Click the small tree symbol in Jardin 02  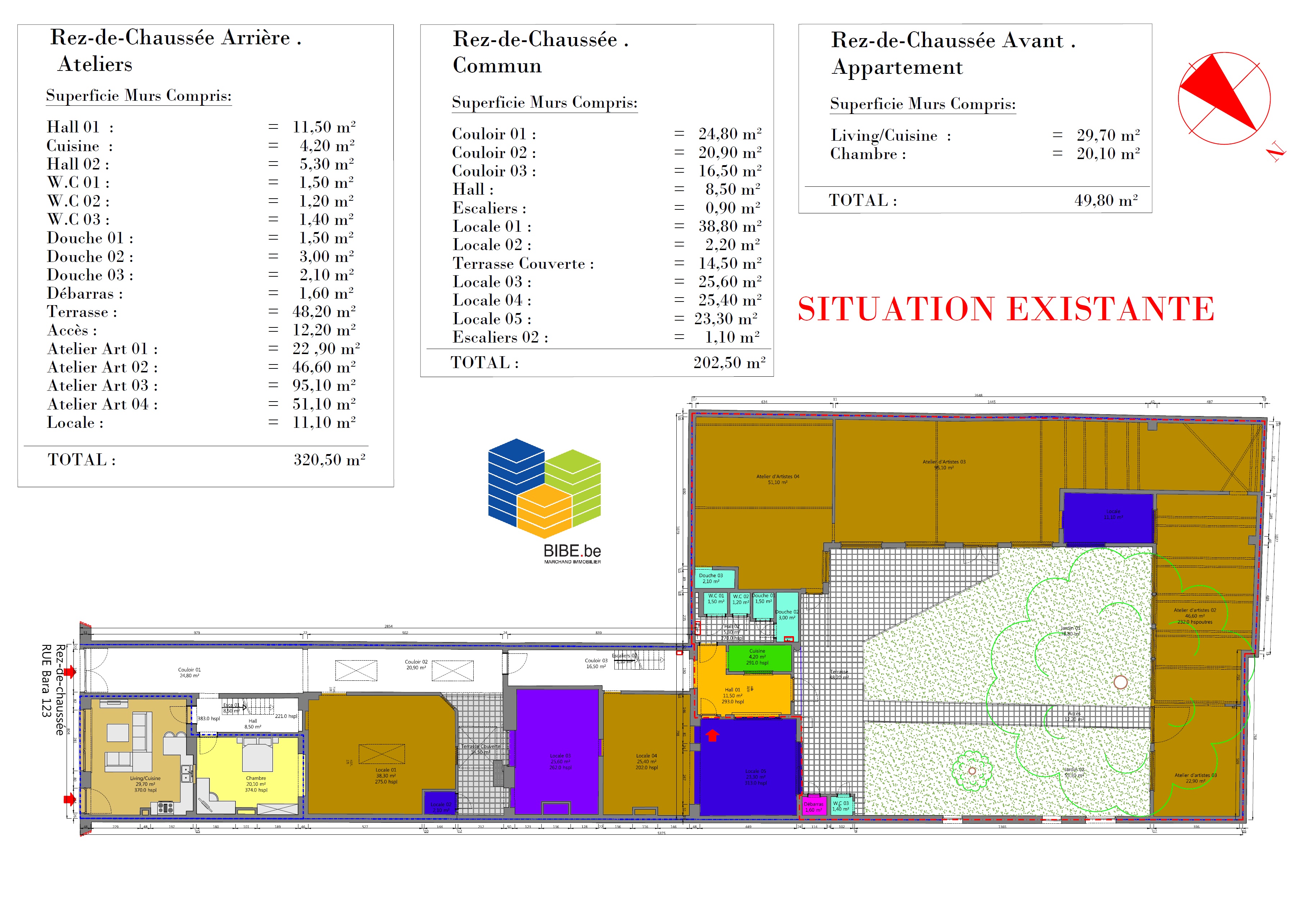click(x=972, y=771)
